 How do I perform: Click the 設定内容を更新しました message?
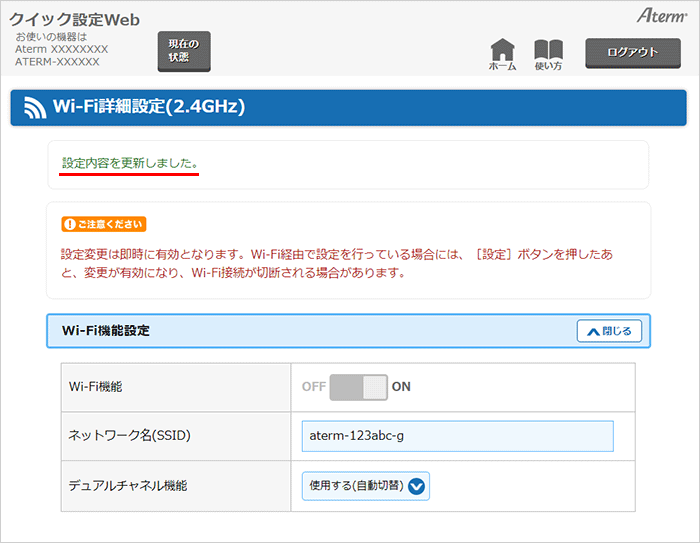129,162
